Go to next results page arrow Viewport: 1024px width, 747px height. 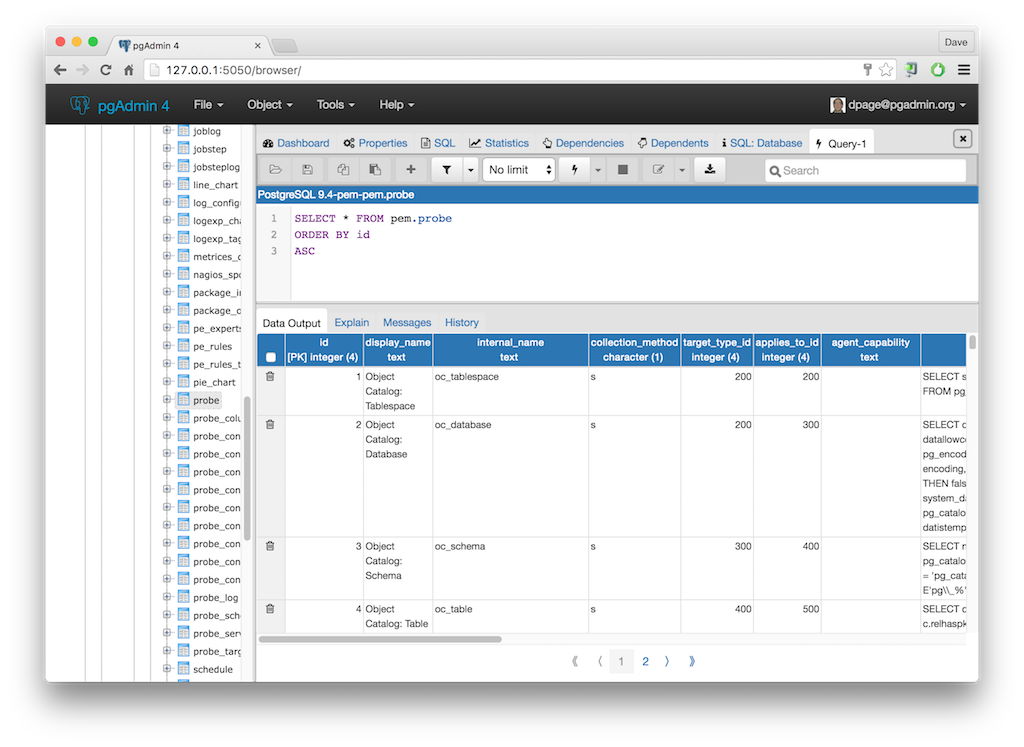667,661
